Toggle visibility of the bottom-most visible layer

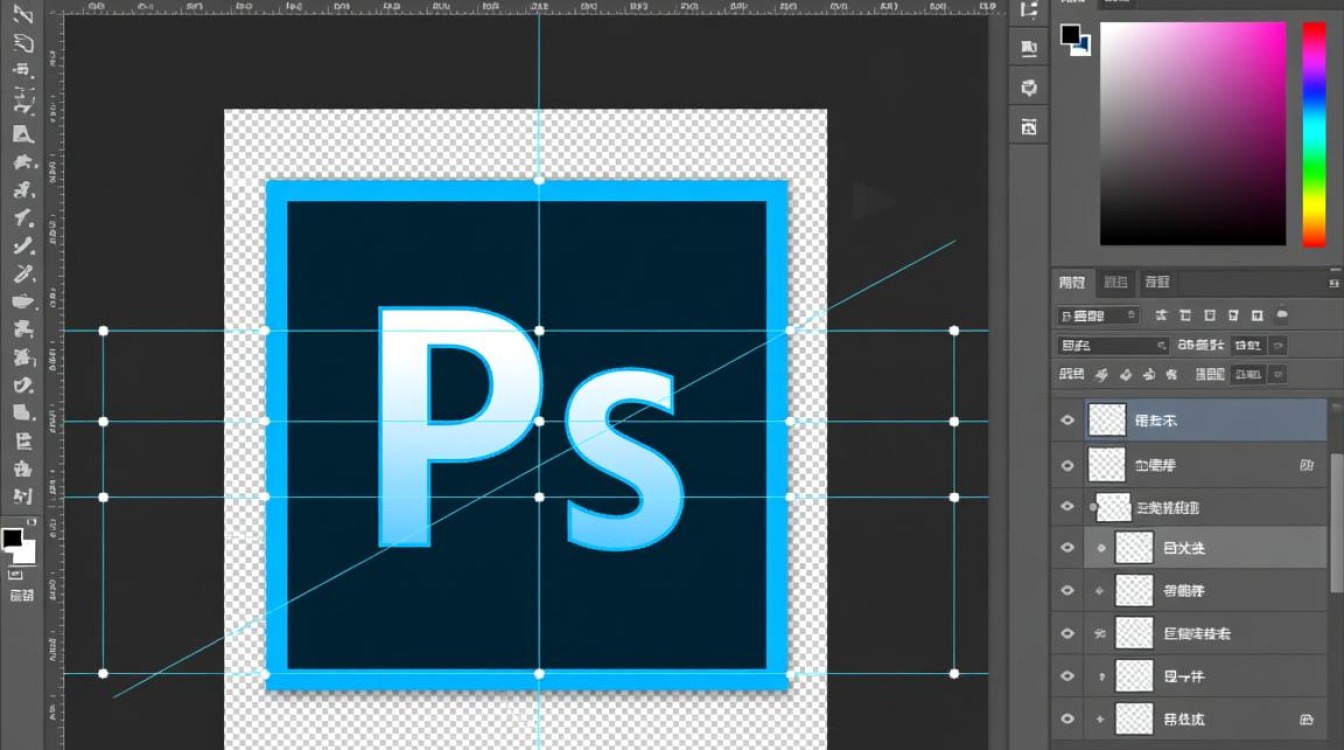[1067, 719]
